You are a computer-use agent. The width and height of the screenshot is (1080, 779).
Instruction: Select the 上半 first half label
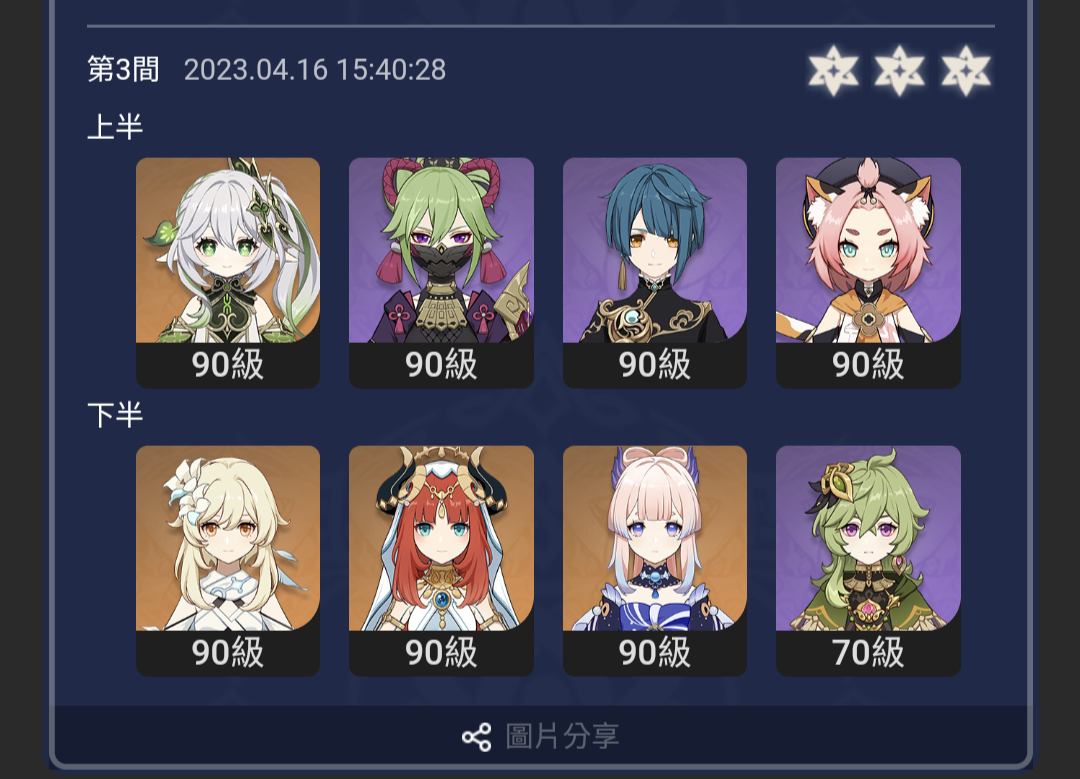pyautogui.click(x=115, y=127)
